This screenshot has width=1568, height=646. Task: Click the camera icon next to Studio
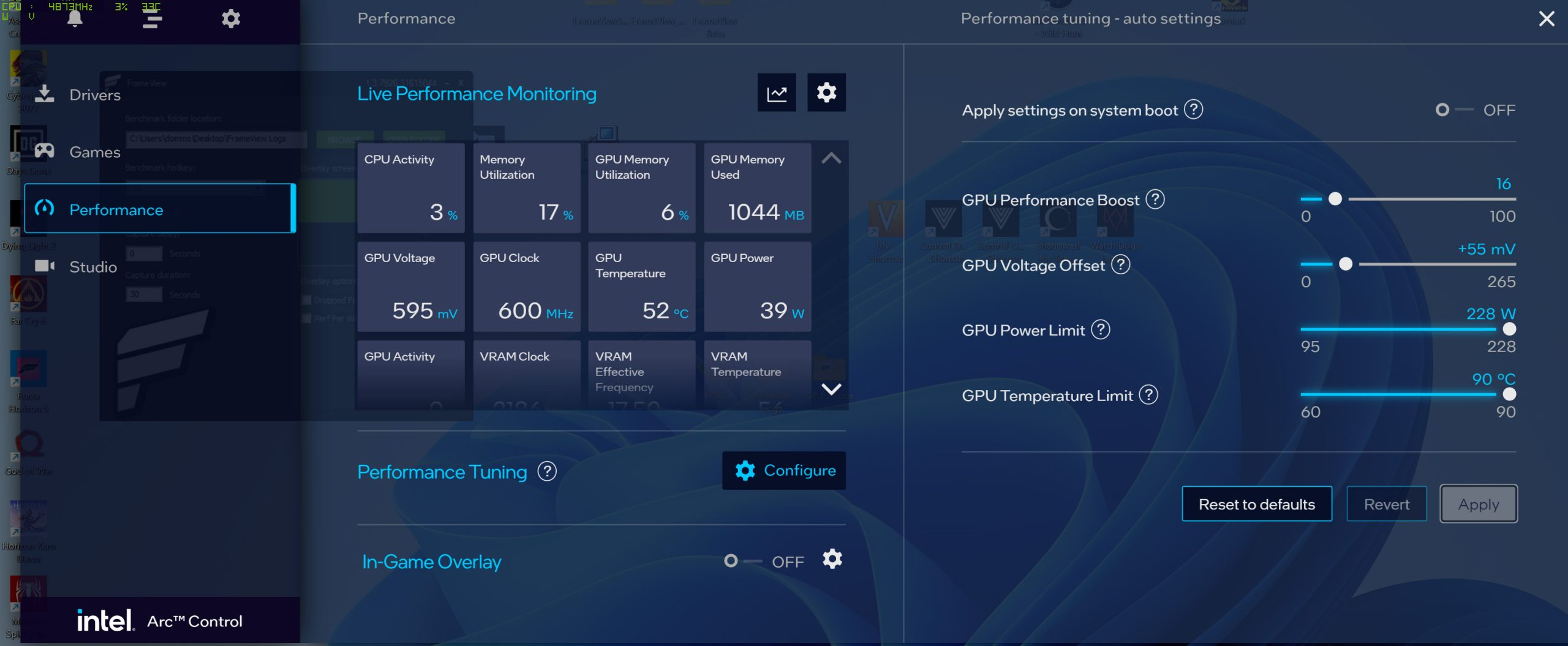(x=45, y=266)
